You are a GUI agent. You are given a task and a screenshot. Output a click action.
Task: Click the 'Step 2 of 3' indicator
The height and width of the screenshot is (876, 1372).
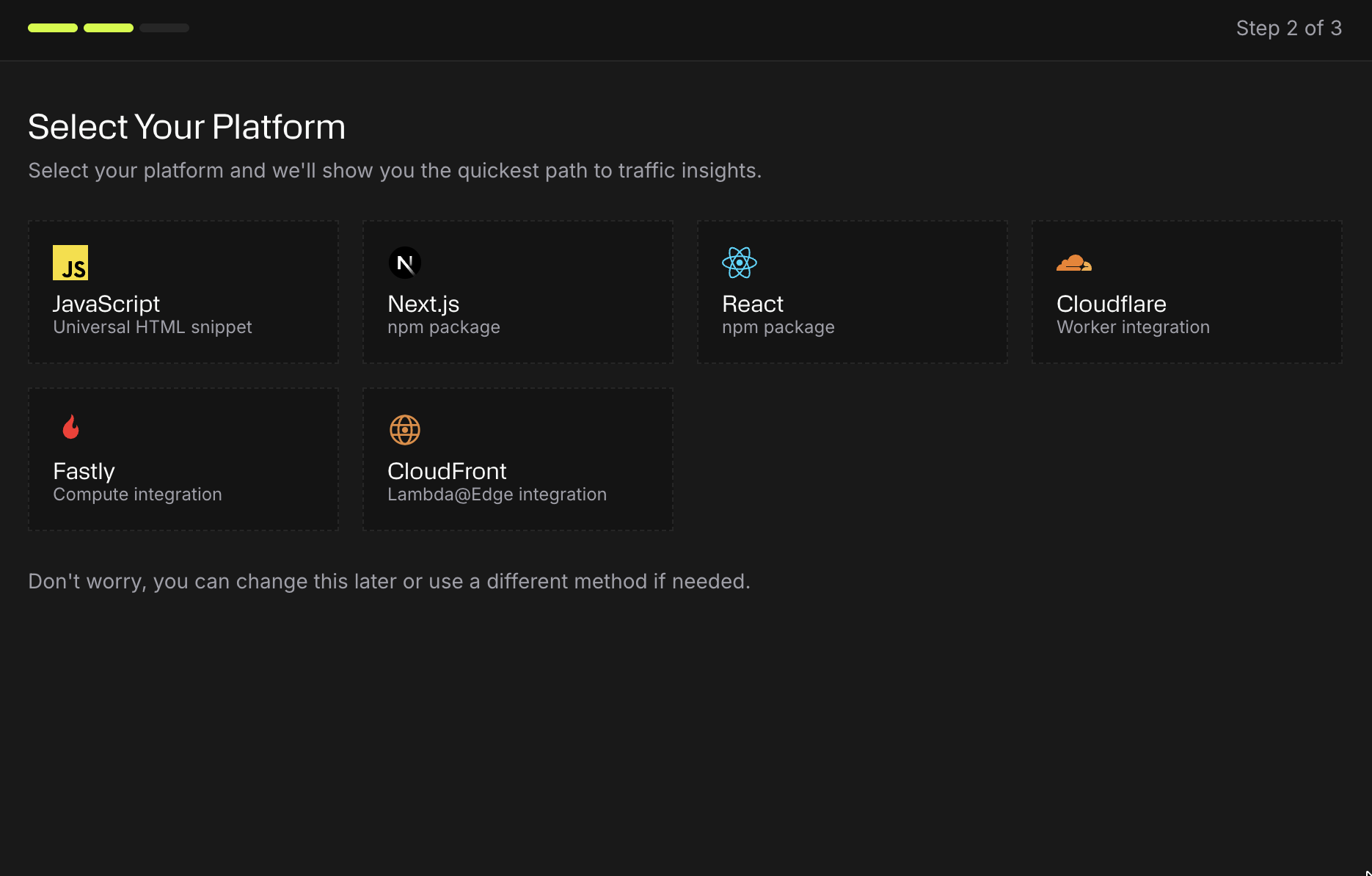coord(1289,28)
